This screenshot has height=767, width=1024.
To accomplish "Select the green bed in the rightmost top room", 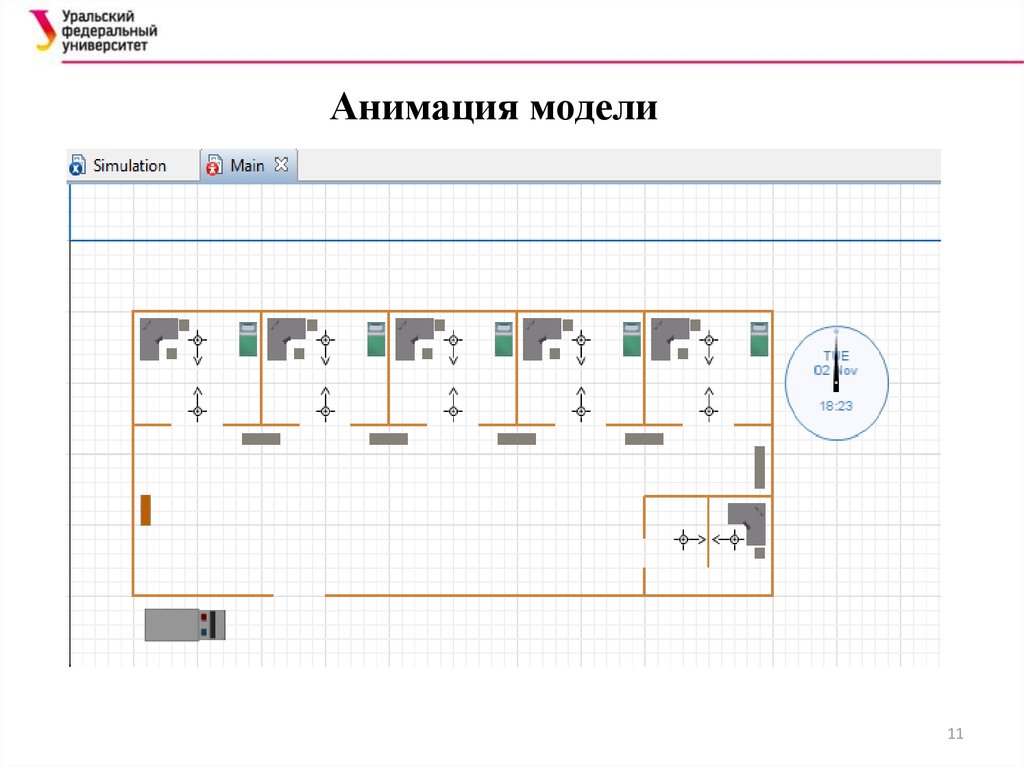I will [x=760, y=339].
